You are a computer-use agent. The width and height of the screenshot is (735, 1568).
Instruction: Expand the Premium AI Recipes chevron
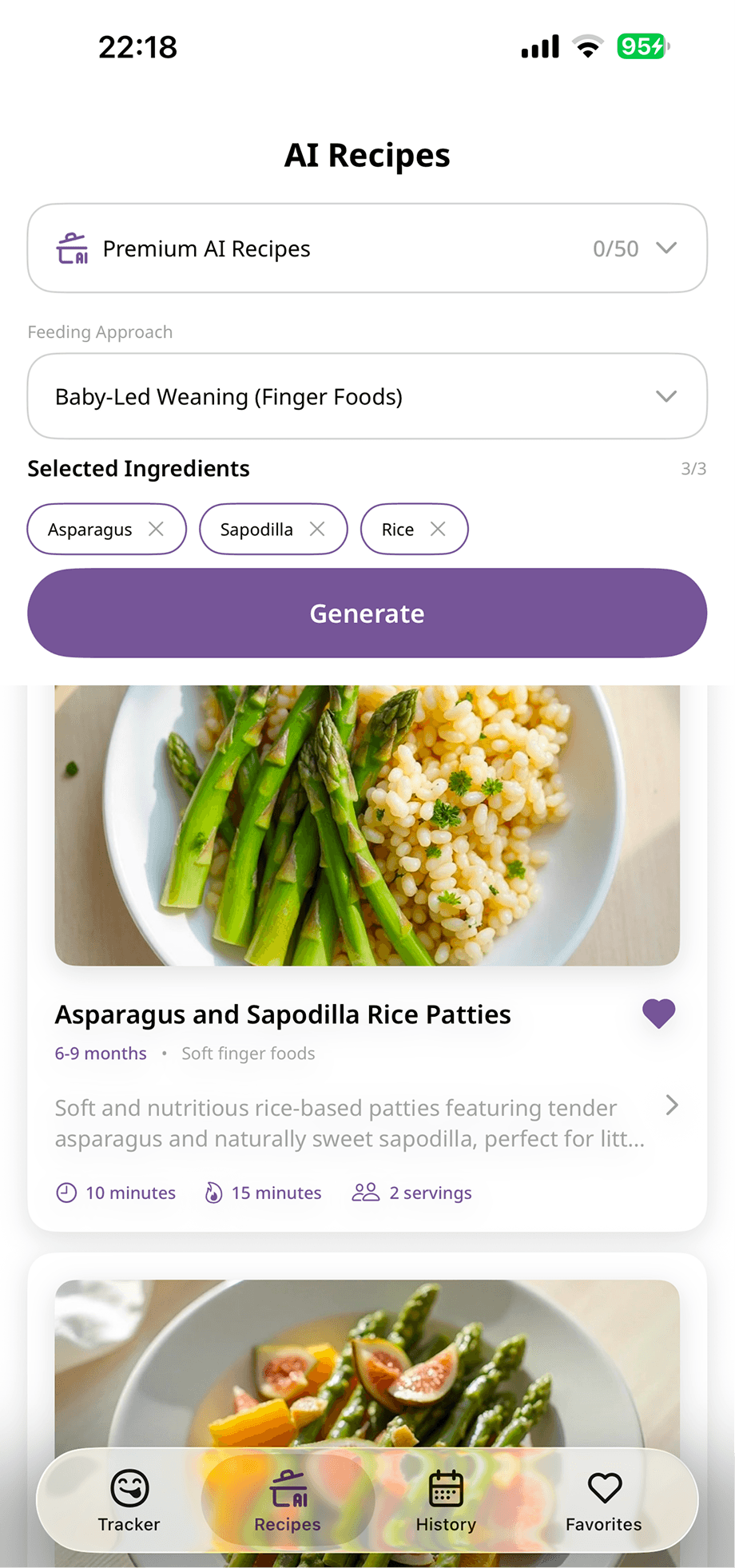pyautogui.click(x=666, y=248)
